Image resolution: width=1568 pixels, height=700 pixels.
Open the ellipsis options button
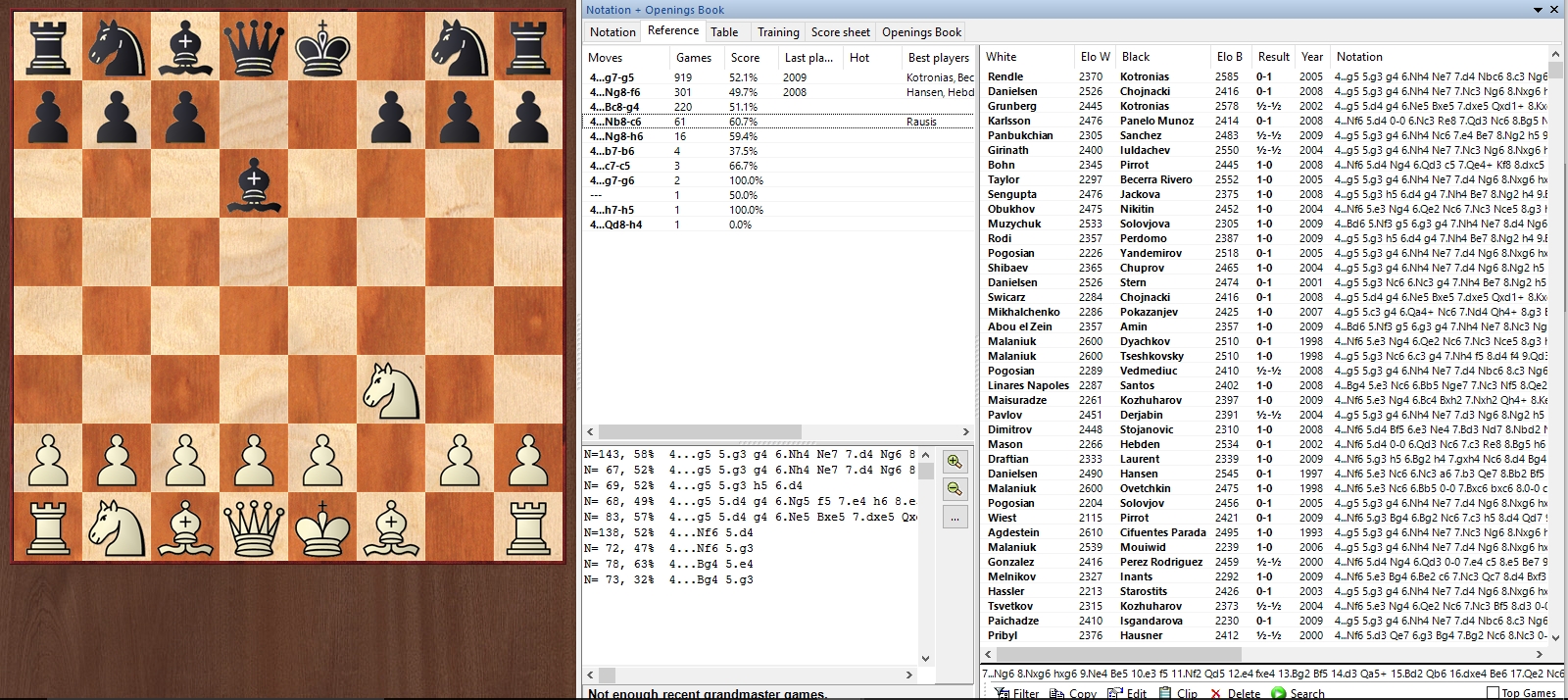(954, 518)
